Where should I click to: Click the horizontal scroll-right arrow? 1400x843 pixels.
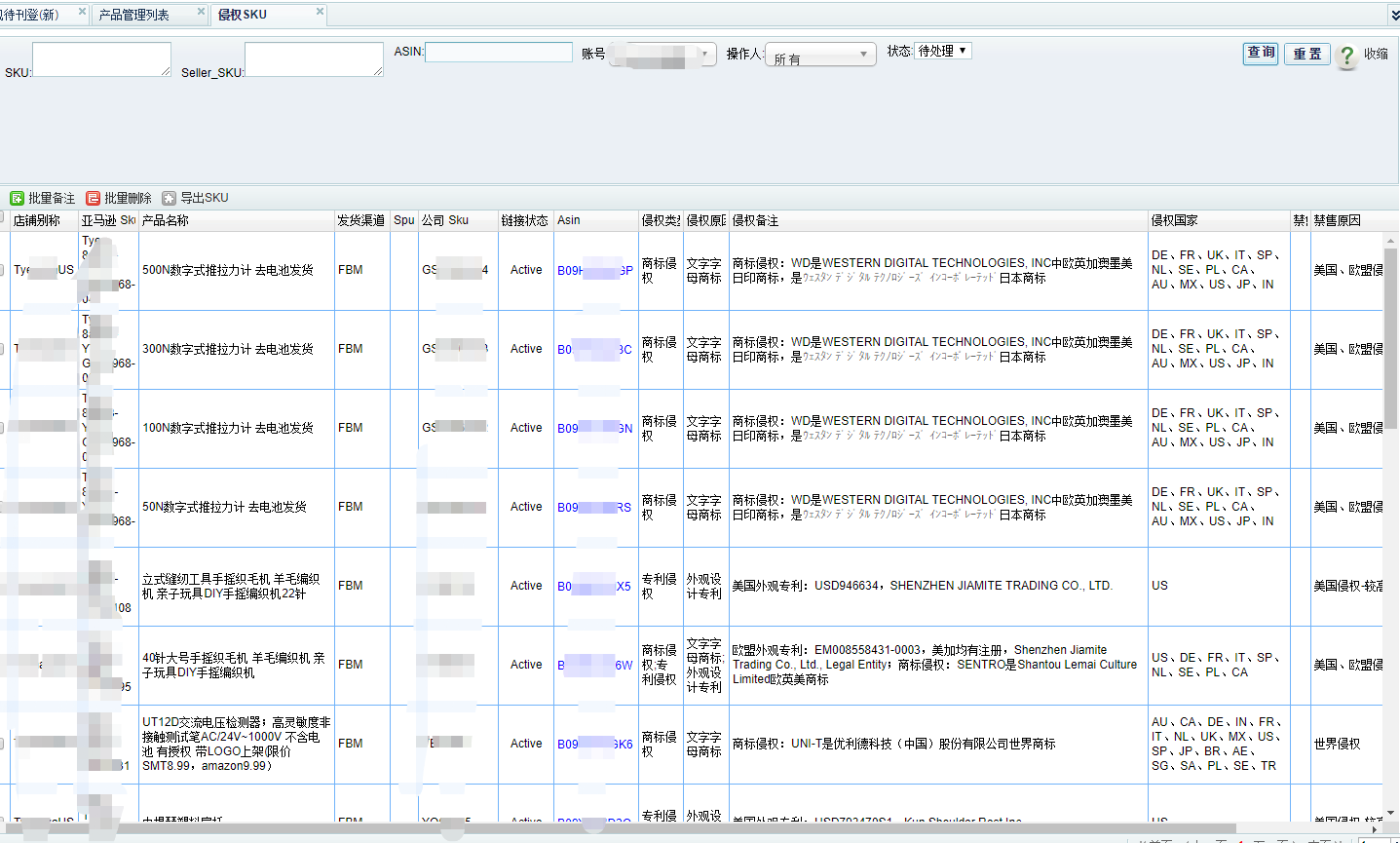[x=1375, y=829]
